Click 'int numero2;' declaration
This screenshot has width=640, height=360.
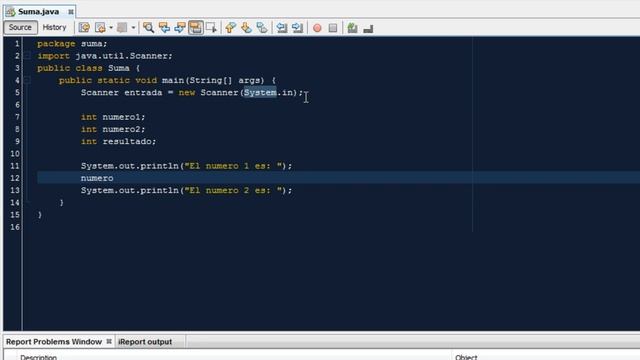coord(113,129)
